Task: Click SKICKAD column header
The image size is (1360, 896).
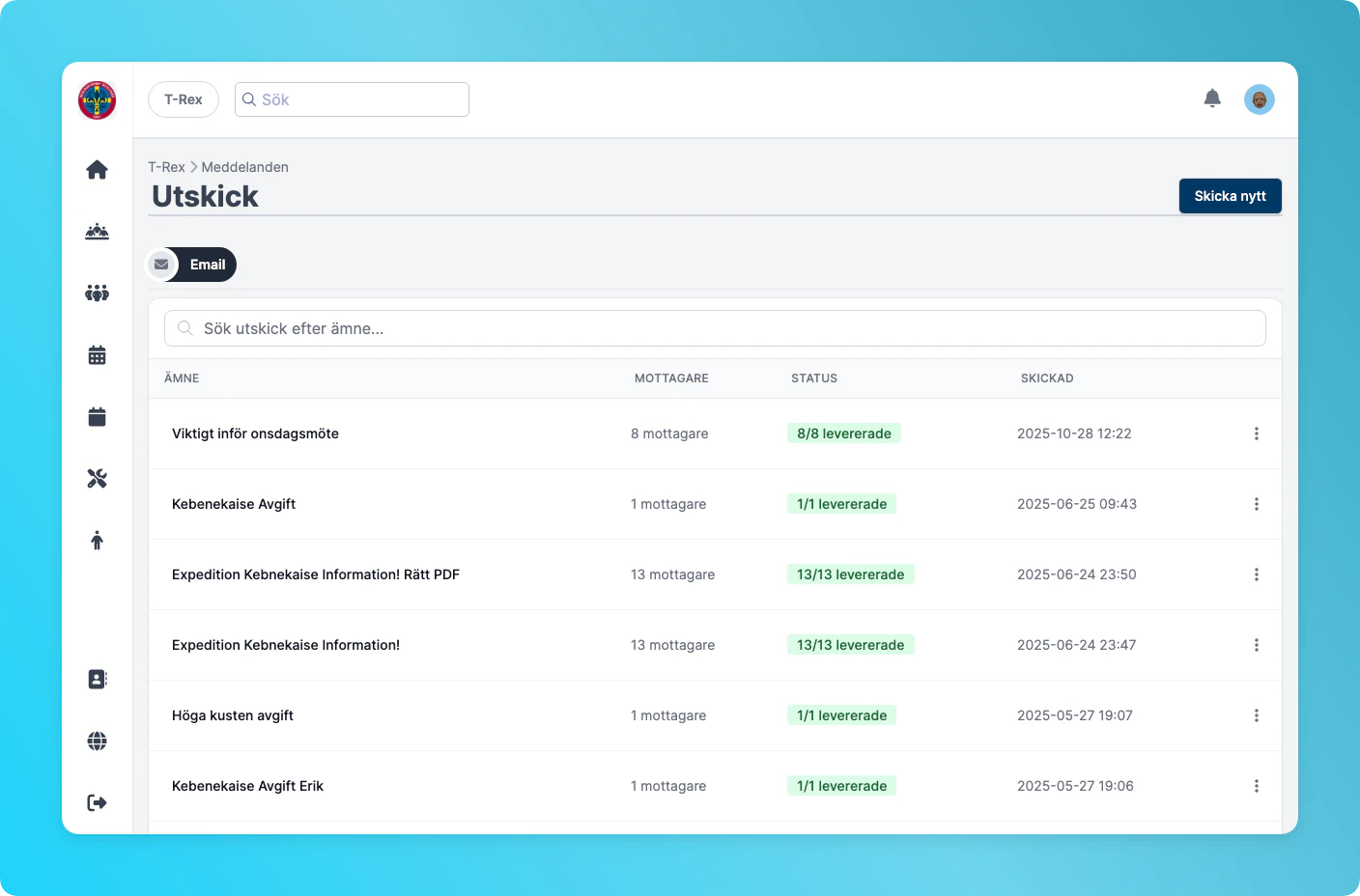Action: [1047, 378]
